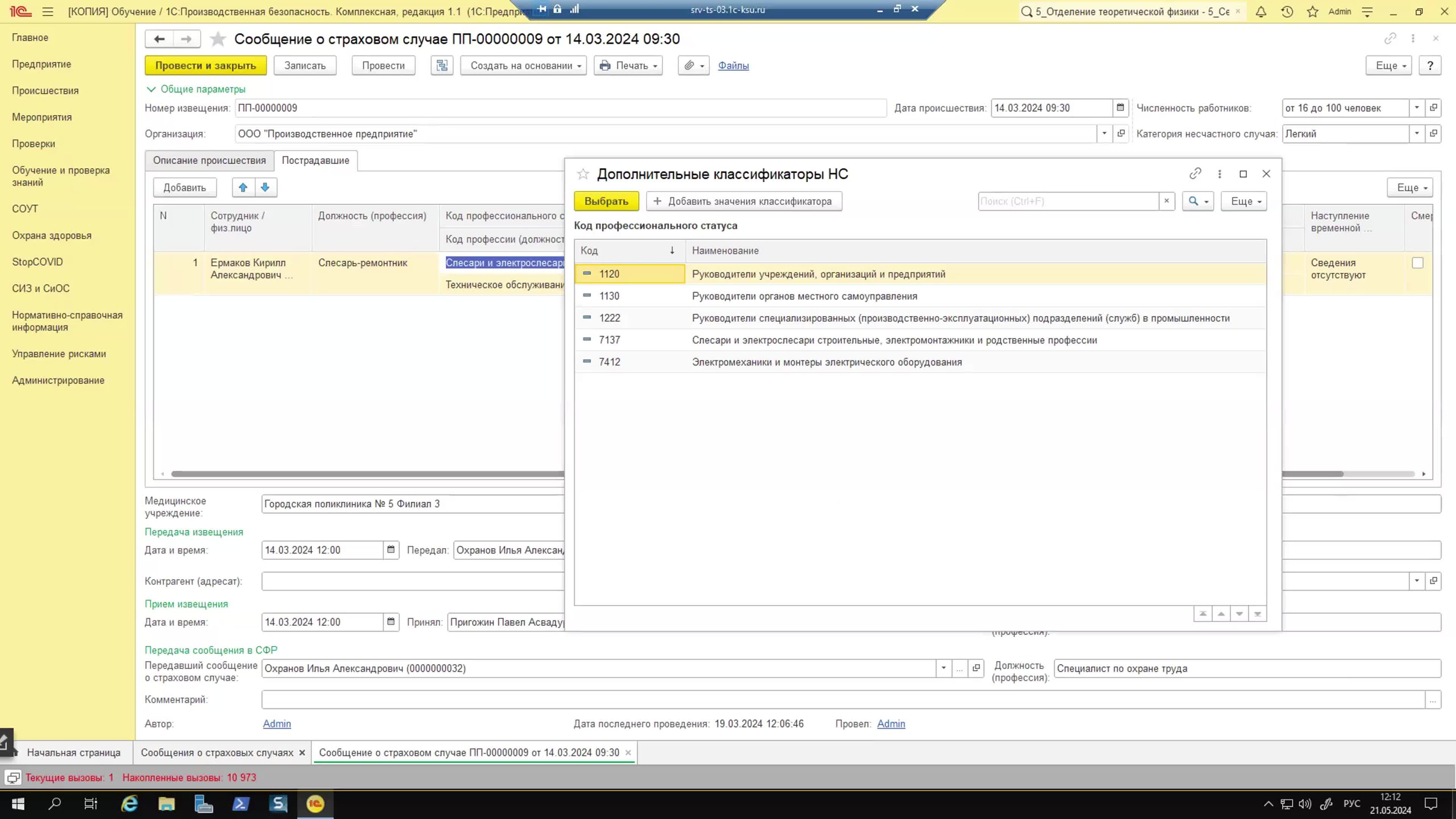Open favorites star in top bar
Screen dimensions: 1456x819
point(1313,11)
